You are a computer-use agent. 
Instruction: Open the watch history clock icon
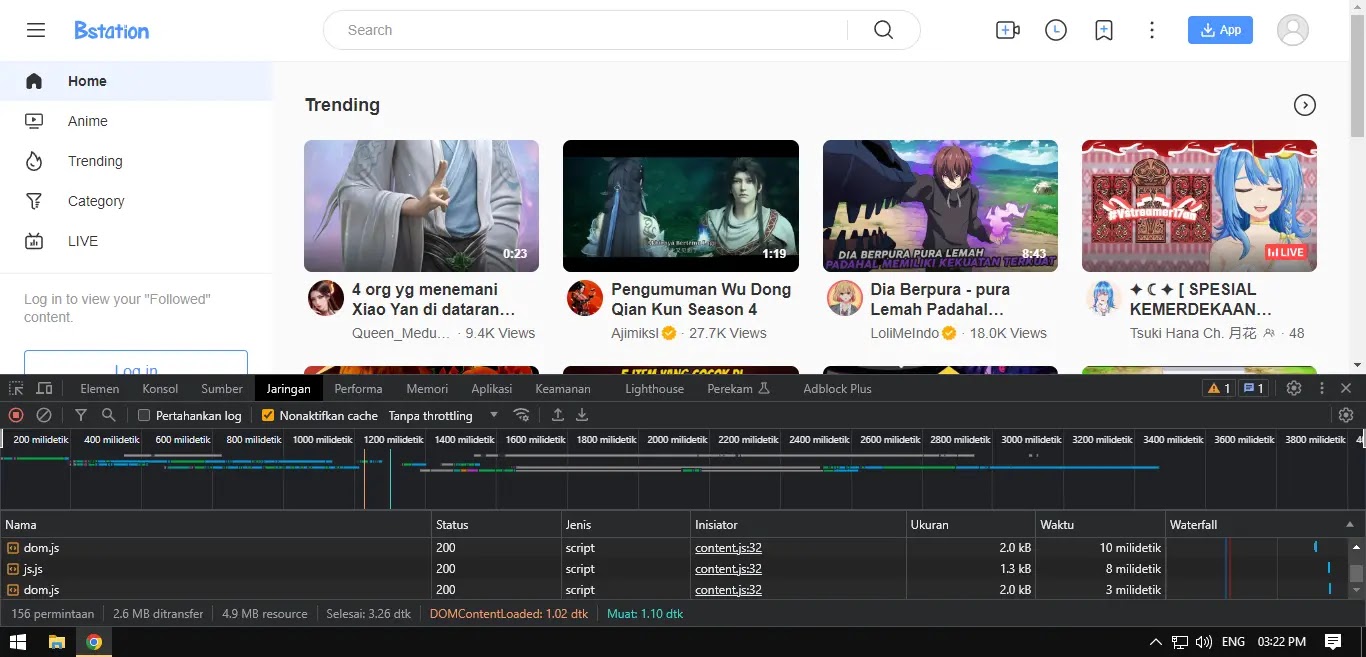1056,30
